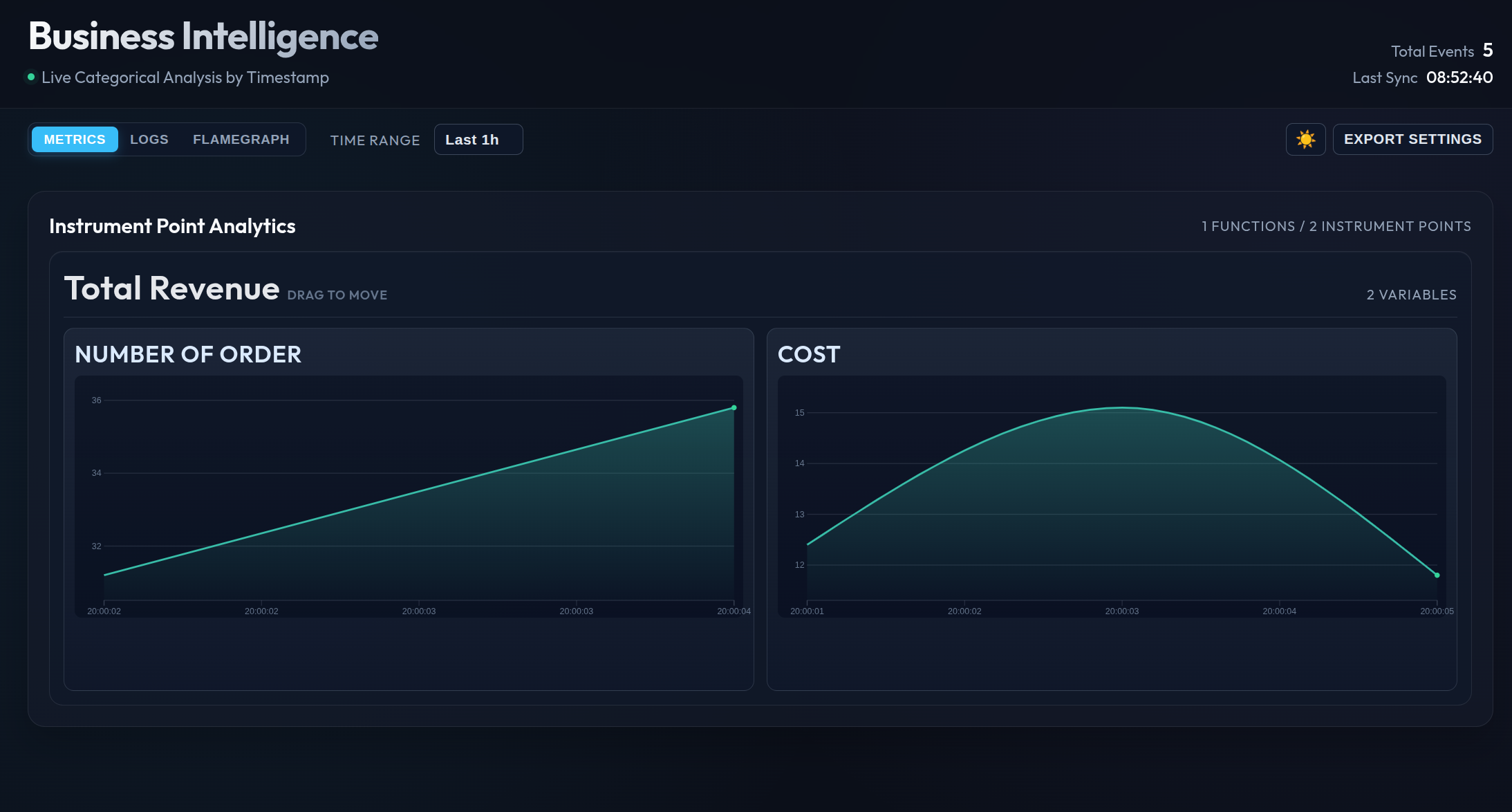This screenshot has height=812, width=1512.
Task: Open EXPORT SETTINGS
Action: tap(1412, 139)
